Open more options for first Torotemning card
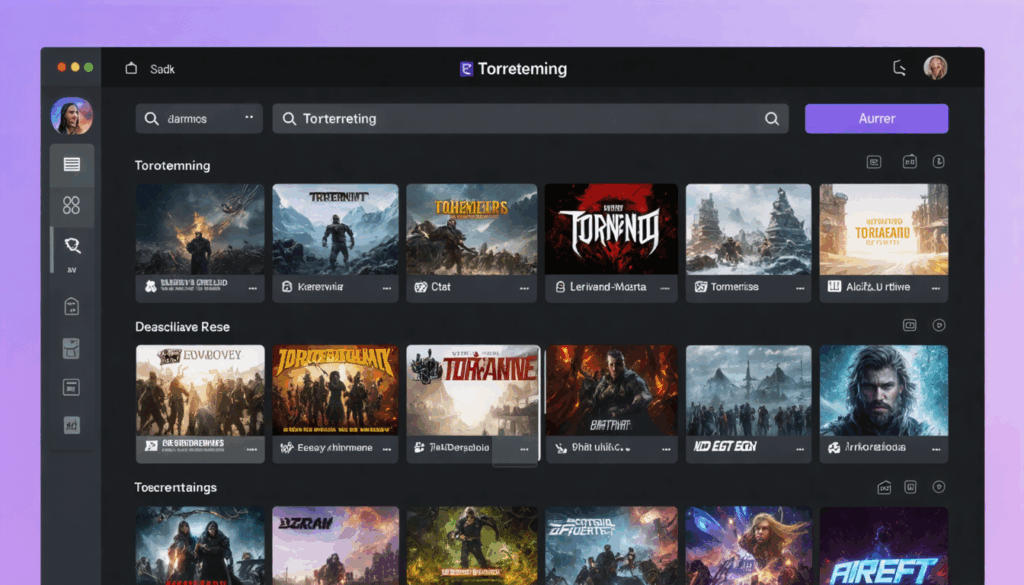 click(252, 288)
